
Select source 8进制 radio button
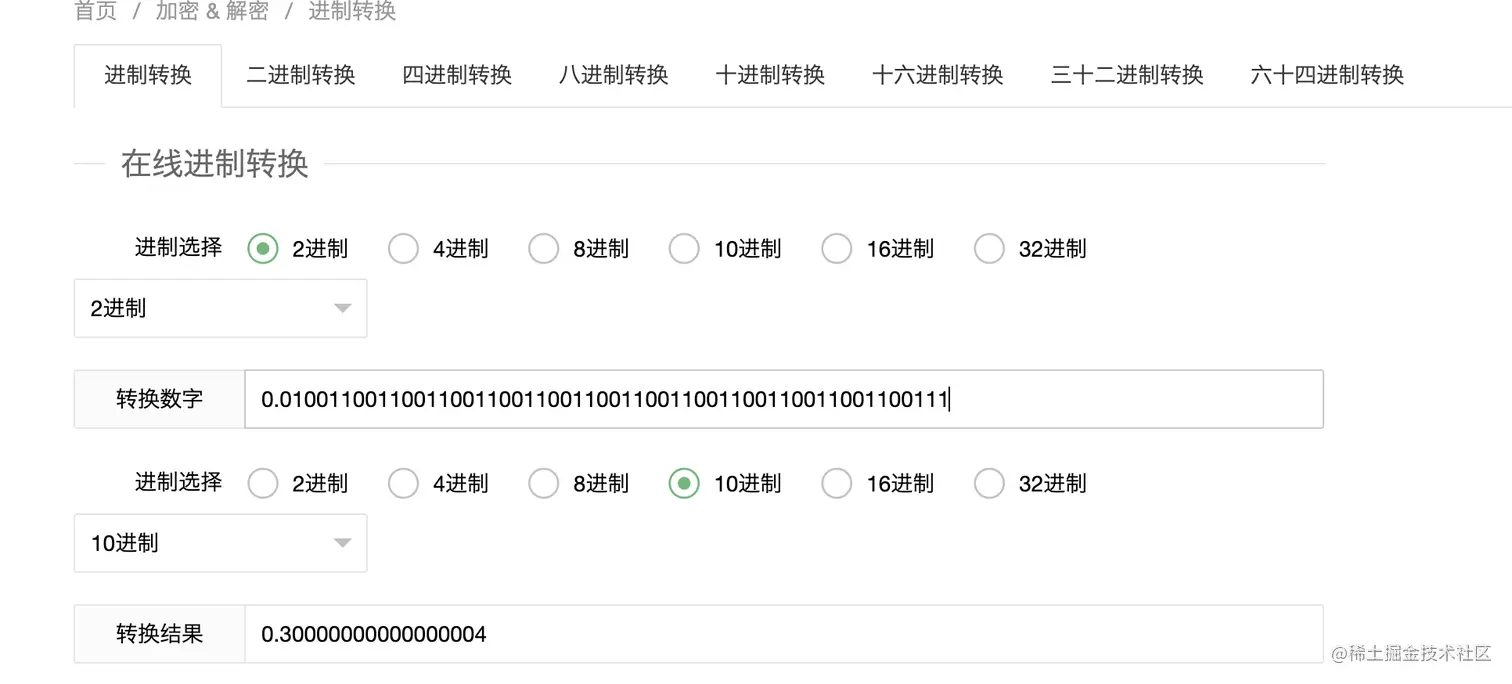click(x=543, y=248)
